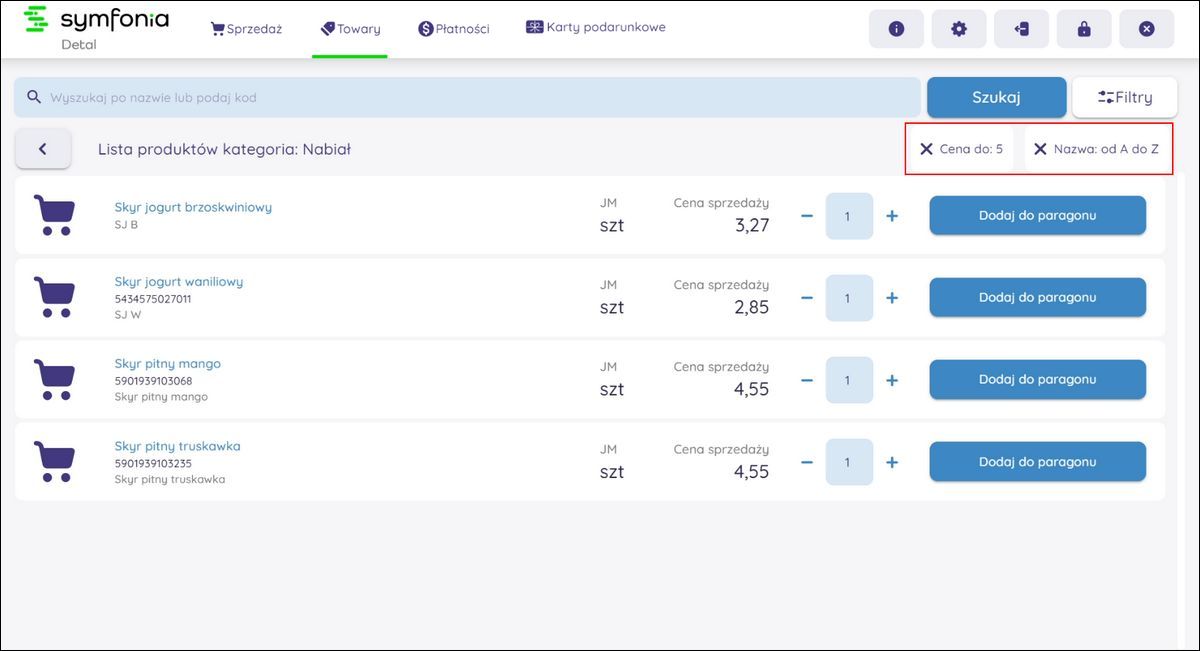1200x651 pixels.
Task: Click price 2,85
Action: click(x=752, y=307)
